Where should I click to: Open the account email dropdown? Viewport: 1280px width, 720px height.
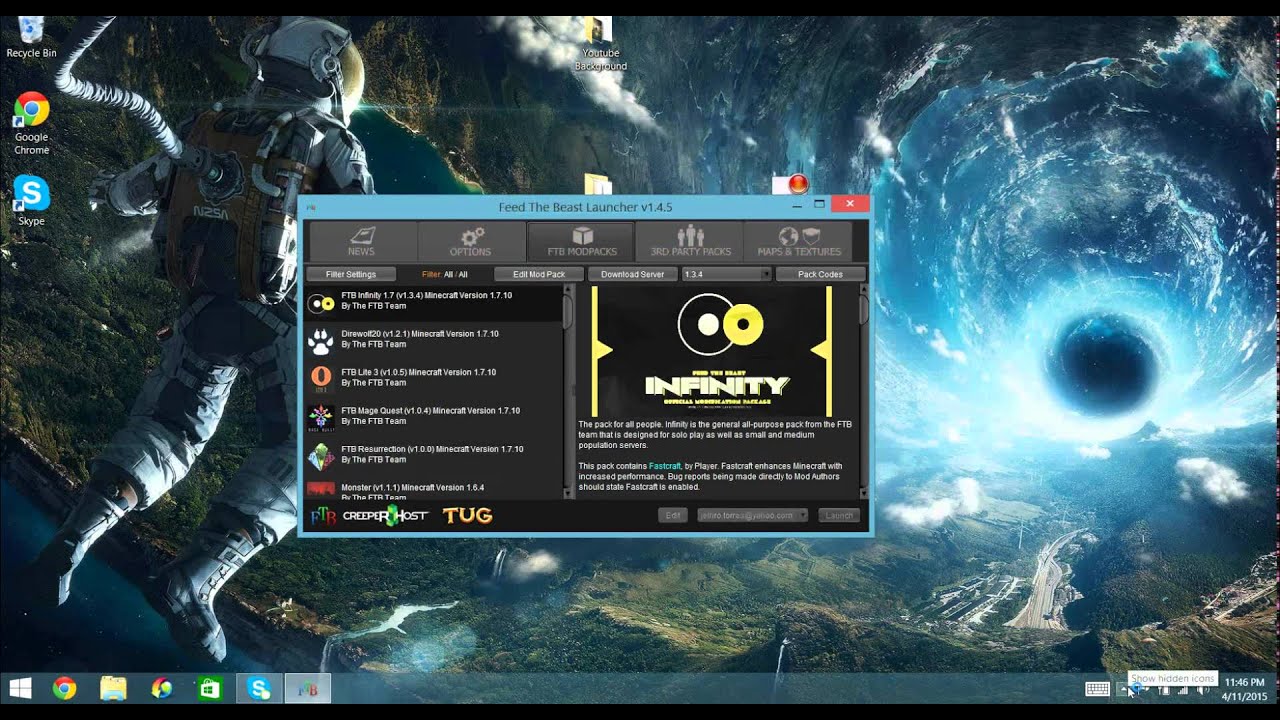[x=752, y=515]
